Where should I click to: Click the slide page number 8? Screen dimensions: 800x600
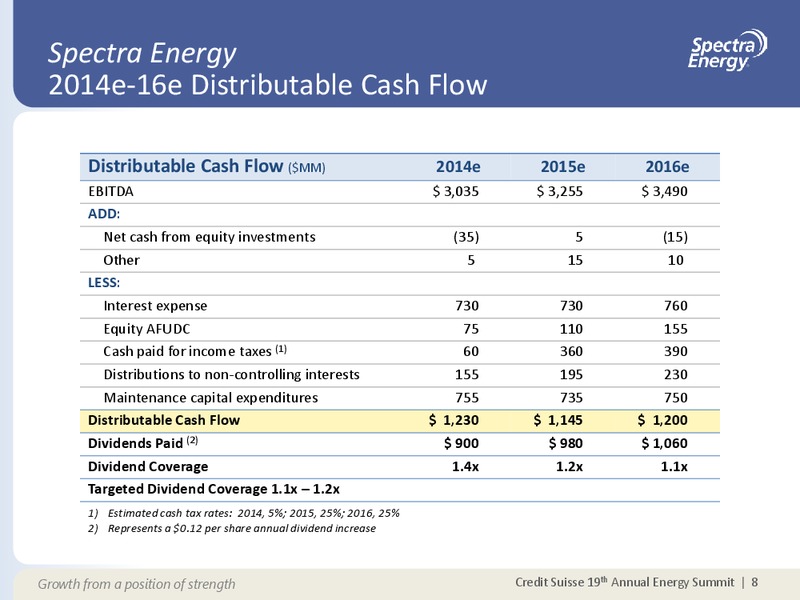pos(755,582)
